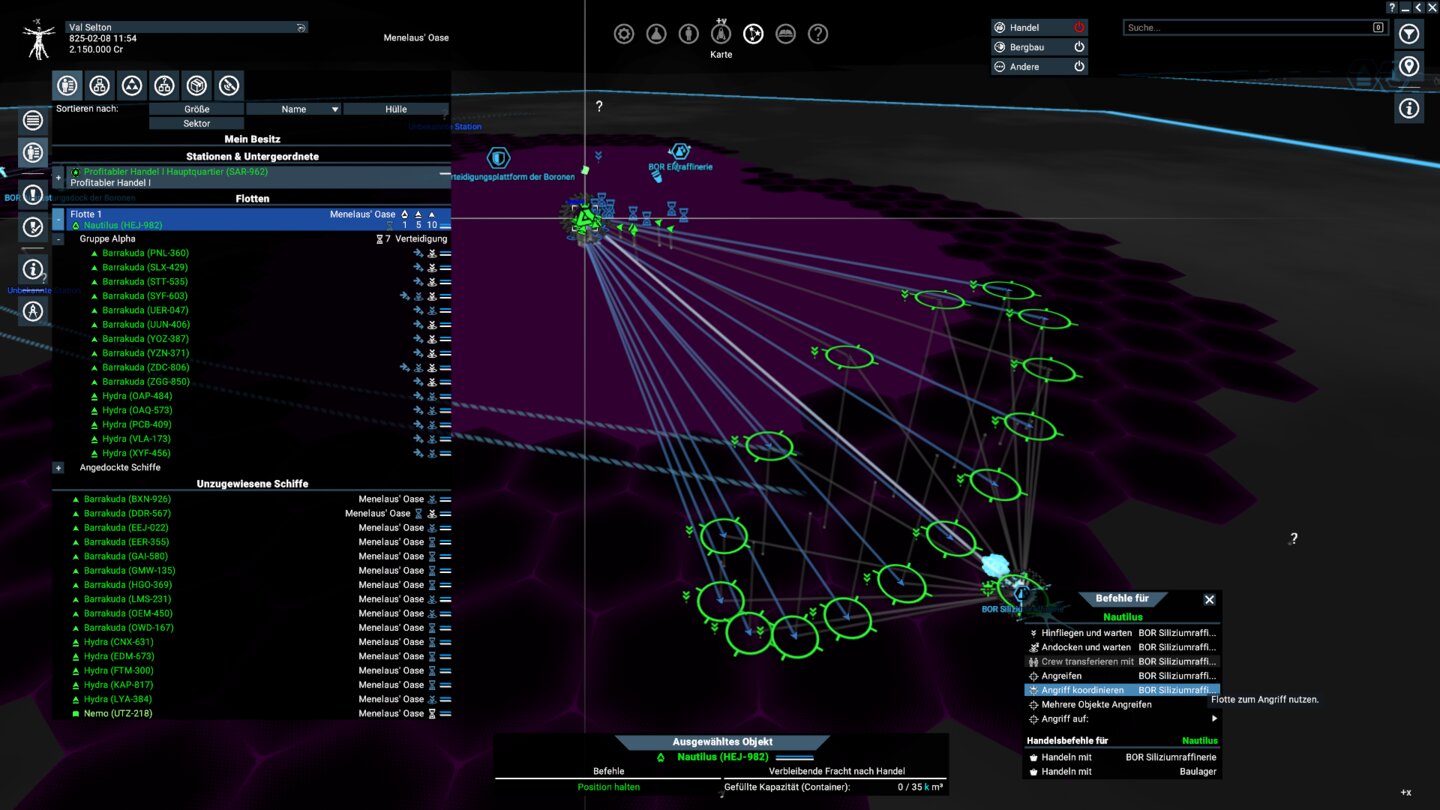Expand Profitabler Handel I Hauptquartier plus

58,177
